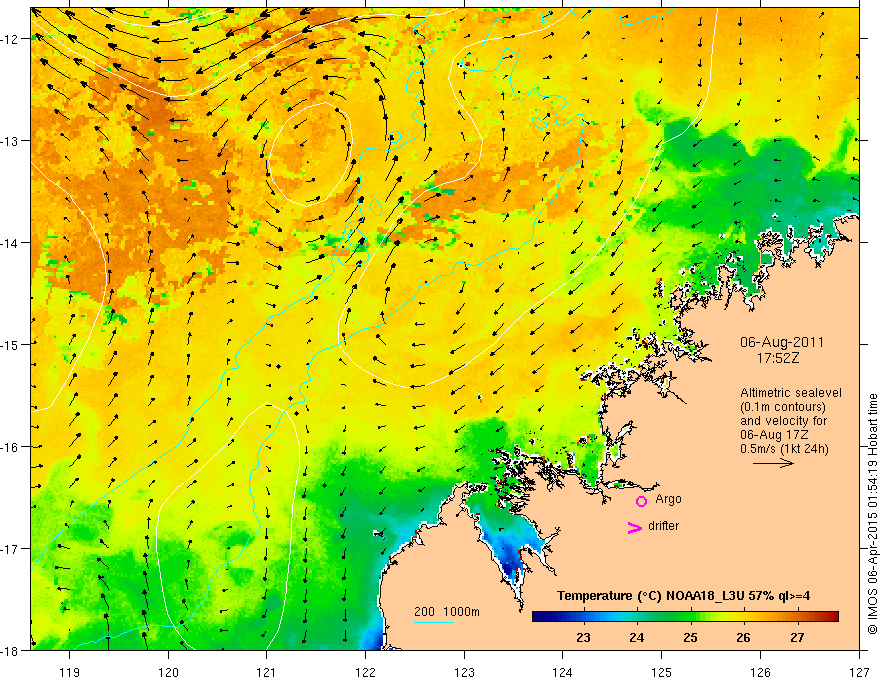Image resolution: width=880 pixels, height=680 pixels.
Task: Click the temperature colorbar near 27 degrees
Action: (x=797, y=617)
